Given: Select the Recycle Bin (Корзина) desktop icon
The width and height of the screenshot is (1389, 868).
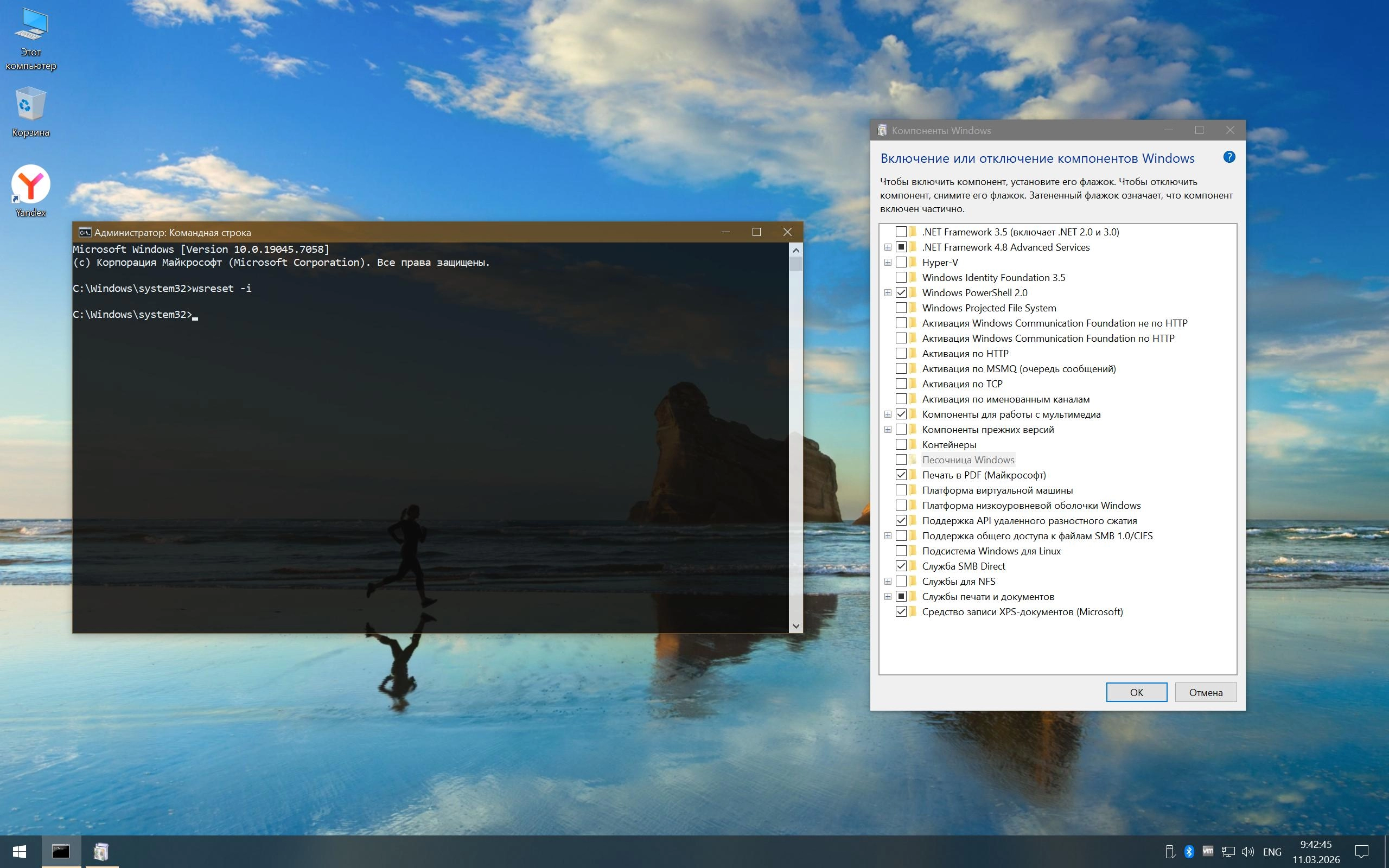Looking at the screenshot, I should pos(30,105).
